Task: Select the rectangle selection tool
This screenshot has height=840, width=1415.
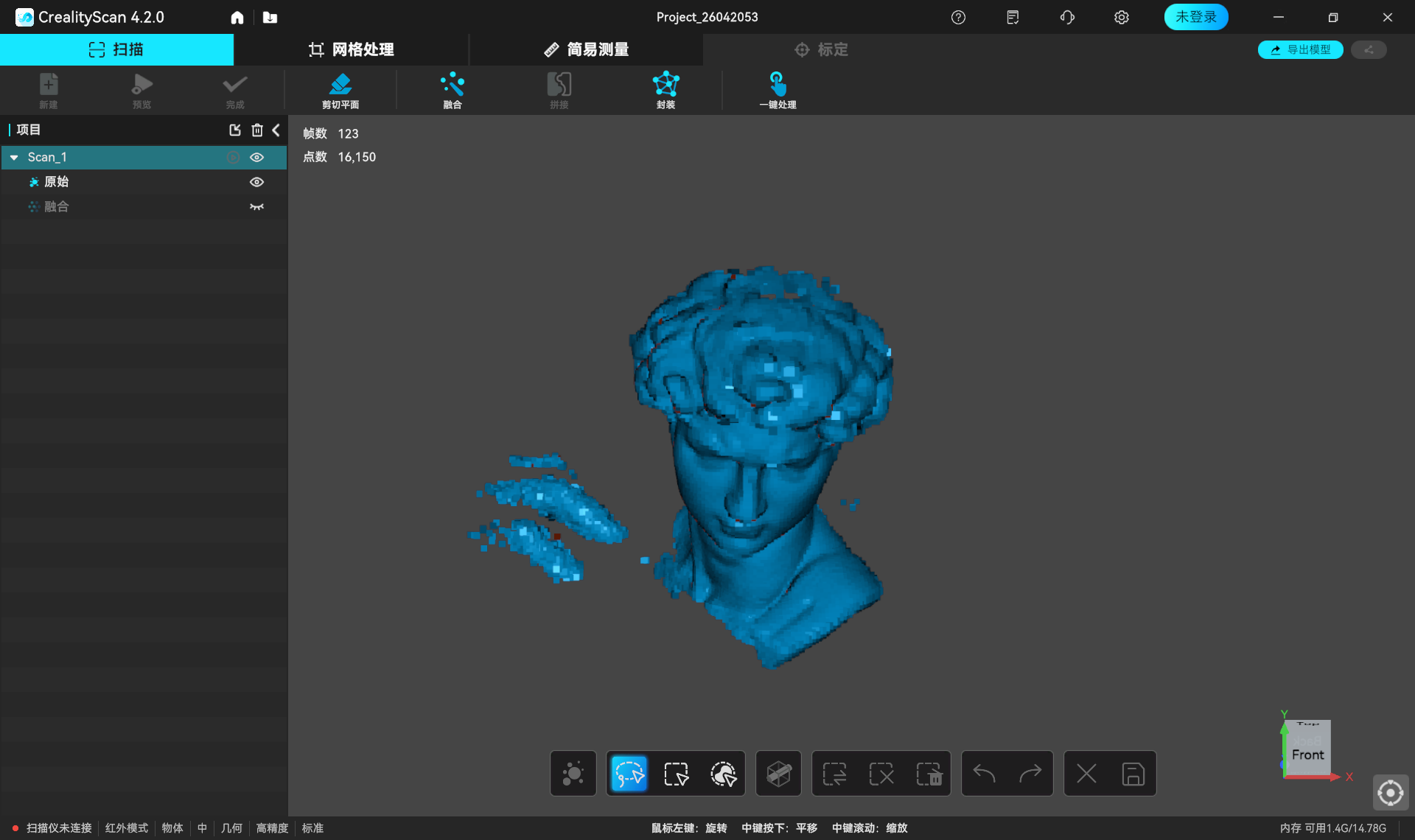Action: 676,774
